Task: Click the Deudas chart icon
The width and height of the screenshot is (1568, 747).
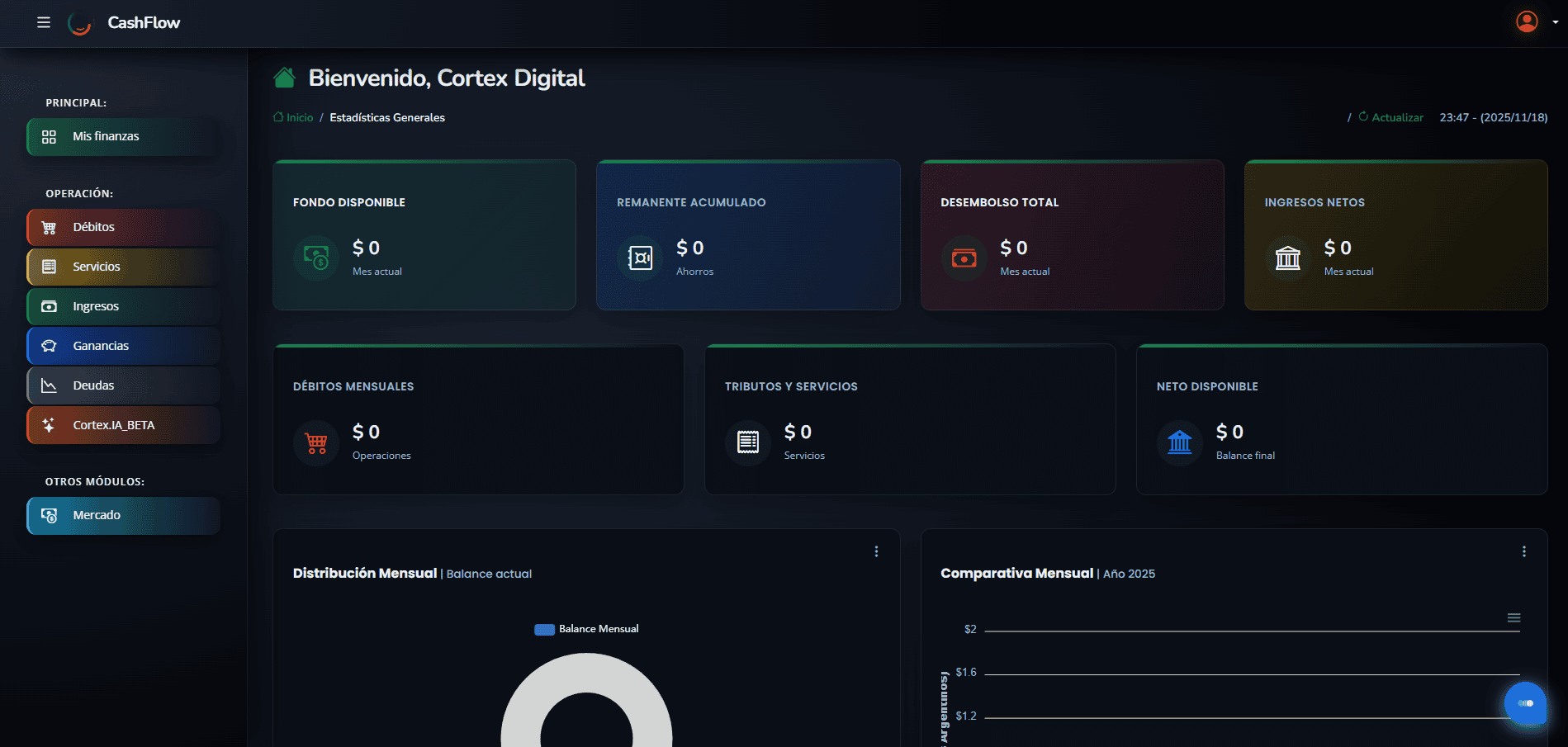Action: pyautogui.click(x=50, y=385)
